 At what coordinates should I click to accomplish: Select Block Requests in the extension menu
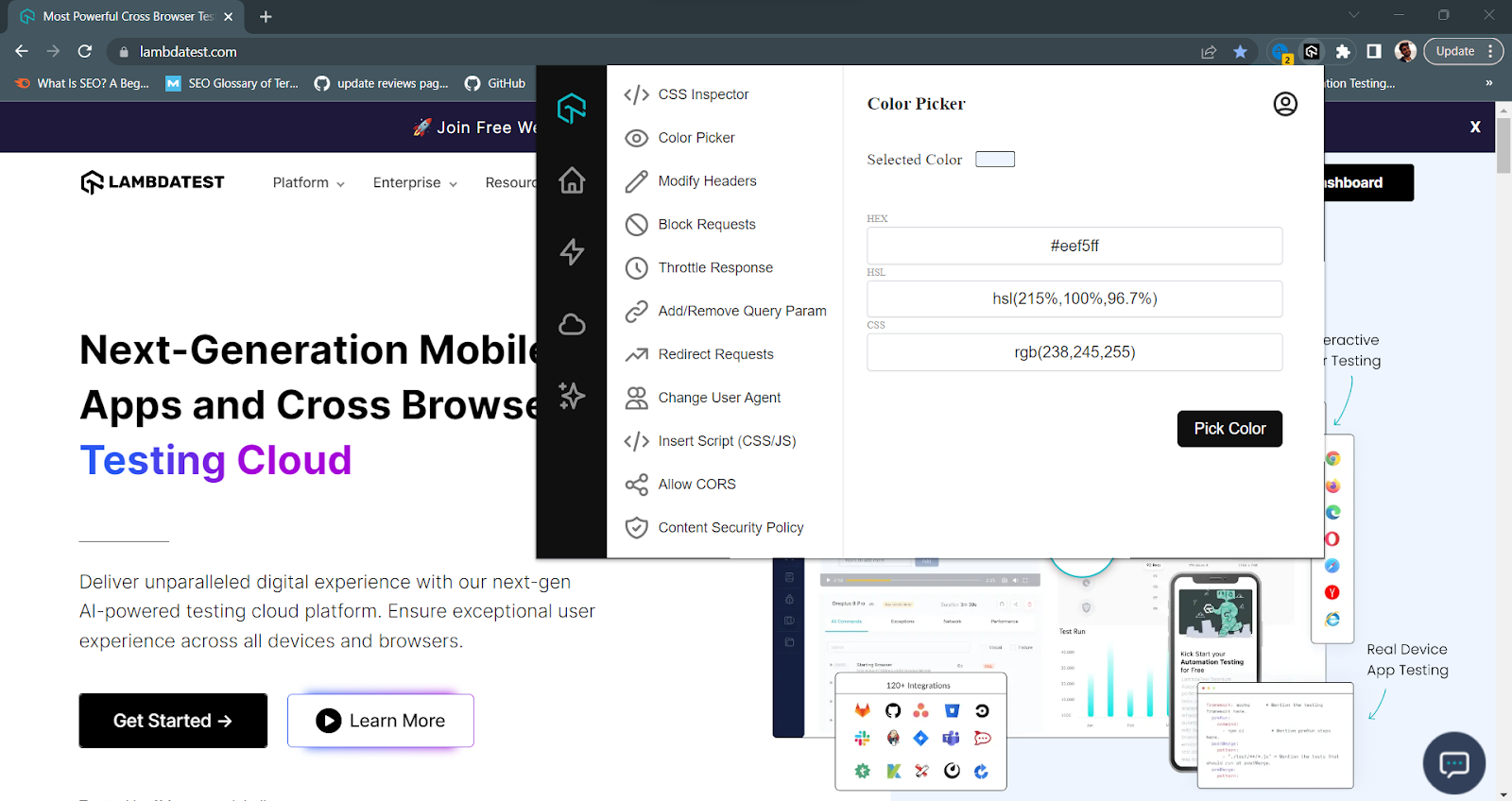pos(707,225)
